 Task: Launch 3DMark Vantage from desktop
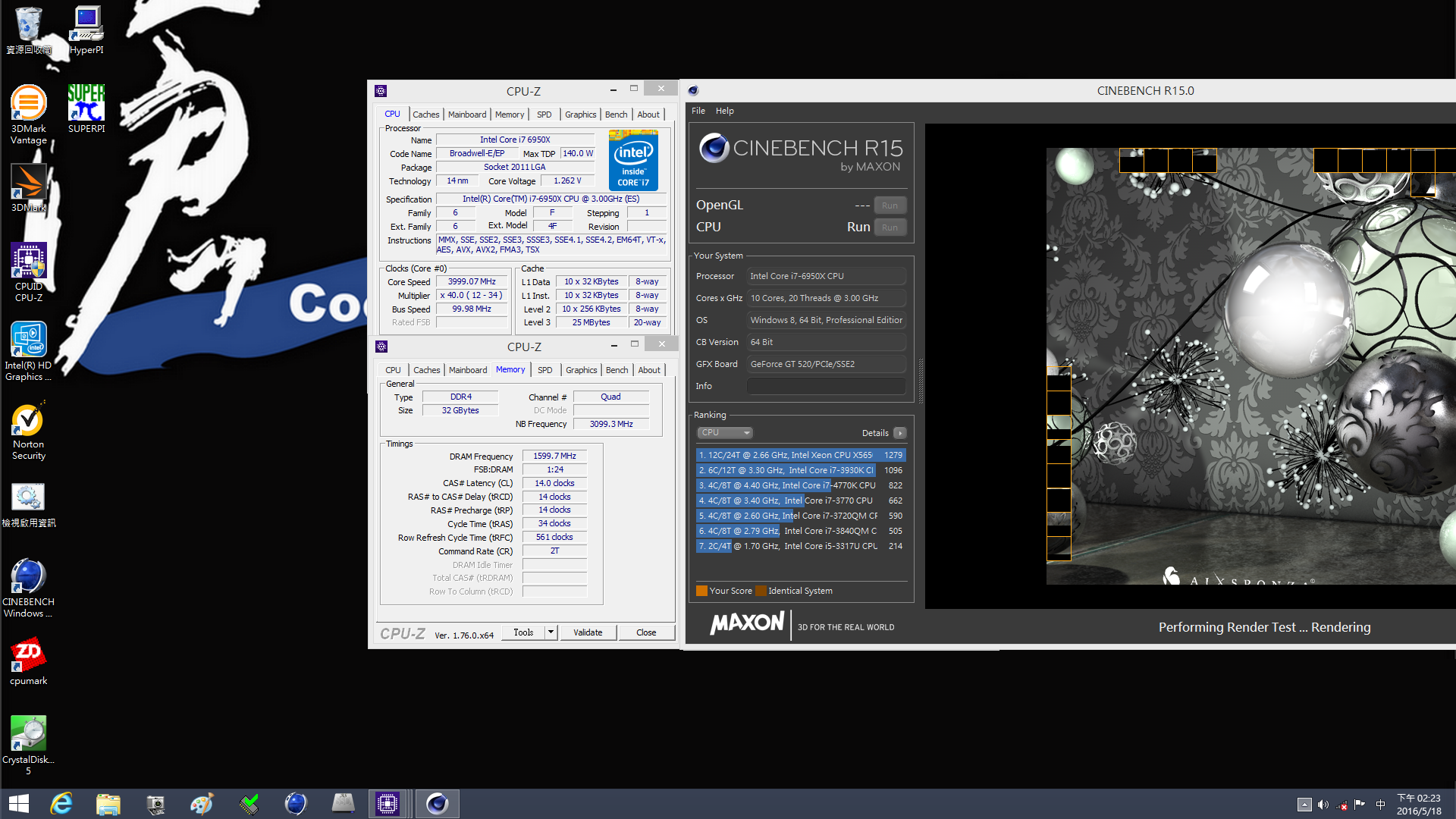[29, 114]
